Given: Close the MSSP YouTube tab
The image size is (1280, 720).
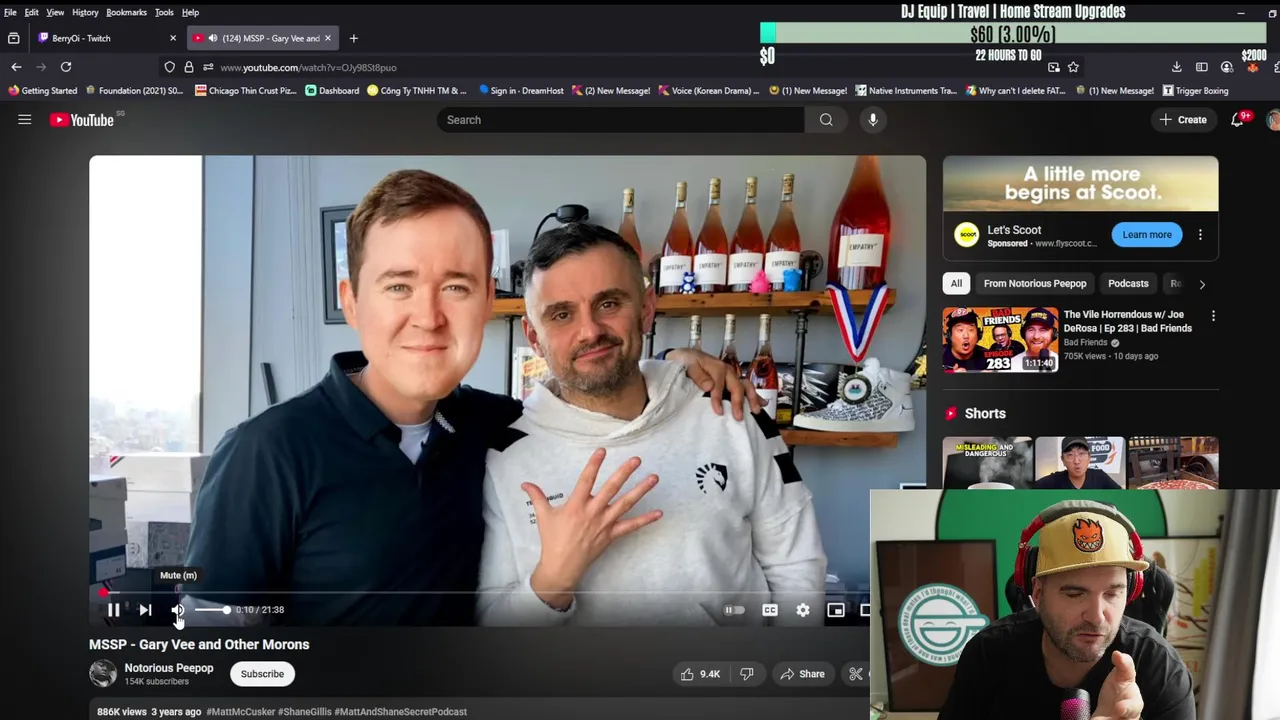Looking at the screenshot, I should (x=327, y=38).
